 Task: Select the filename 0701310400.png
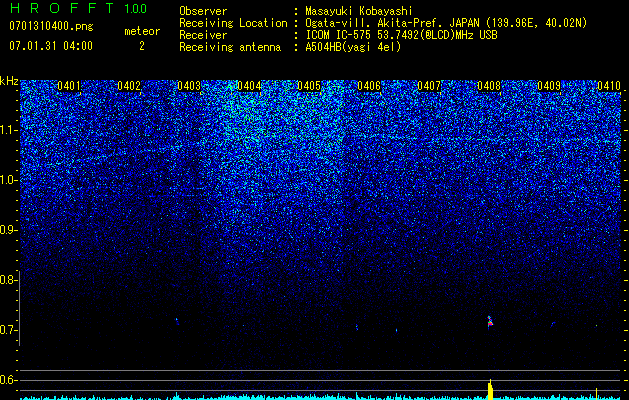tap(51, 26)
